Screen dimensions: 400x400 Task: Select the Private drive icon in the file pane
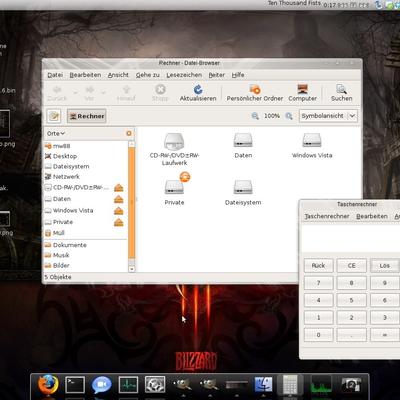pos(174,190)
